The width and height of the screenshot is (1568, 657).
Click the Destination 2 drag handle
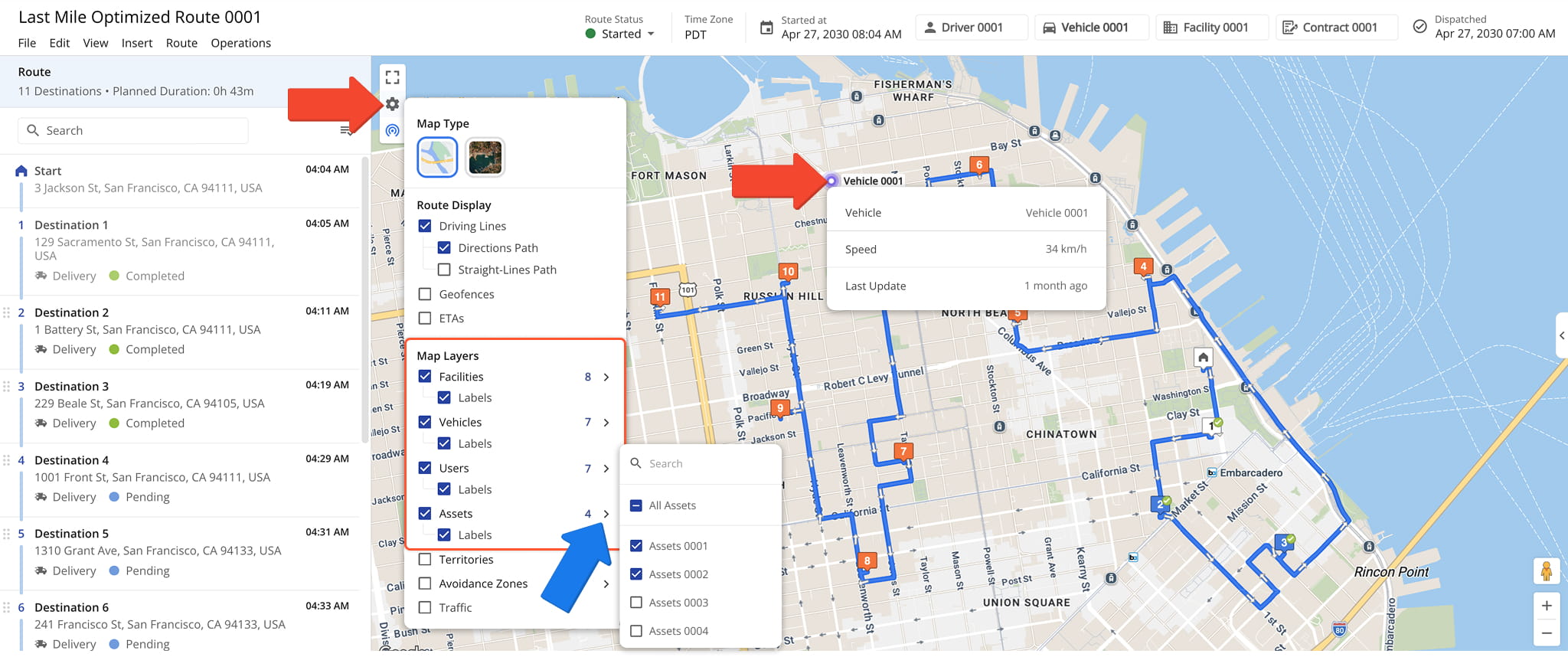click(7, 312)
